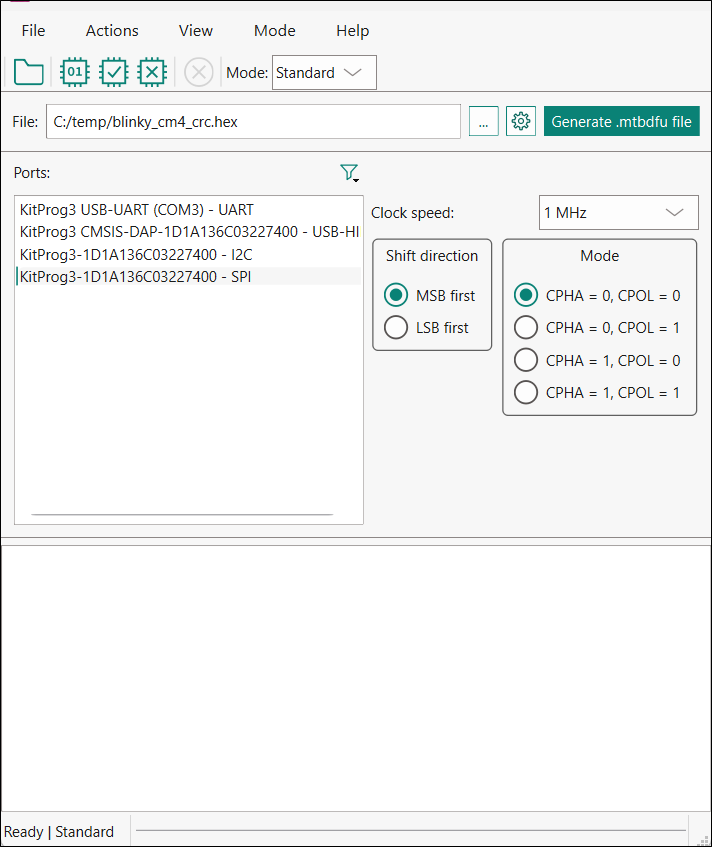
Task: Select KitProg3 CMSIS-DAP USB-HID port
Action: 189,232
